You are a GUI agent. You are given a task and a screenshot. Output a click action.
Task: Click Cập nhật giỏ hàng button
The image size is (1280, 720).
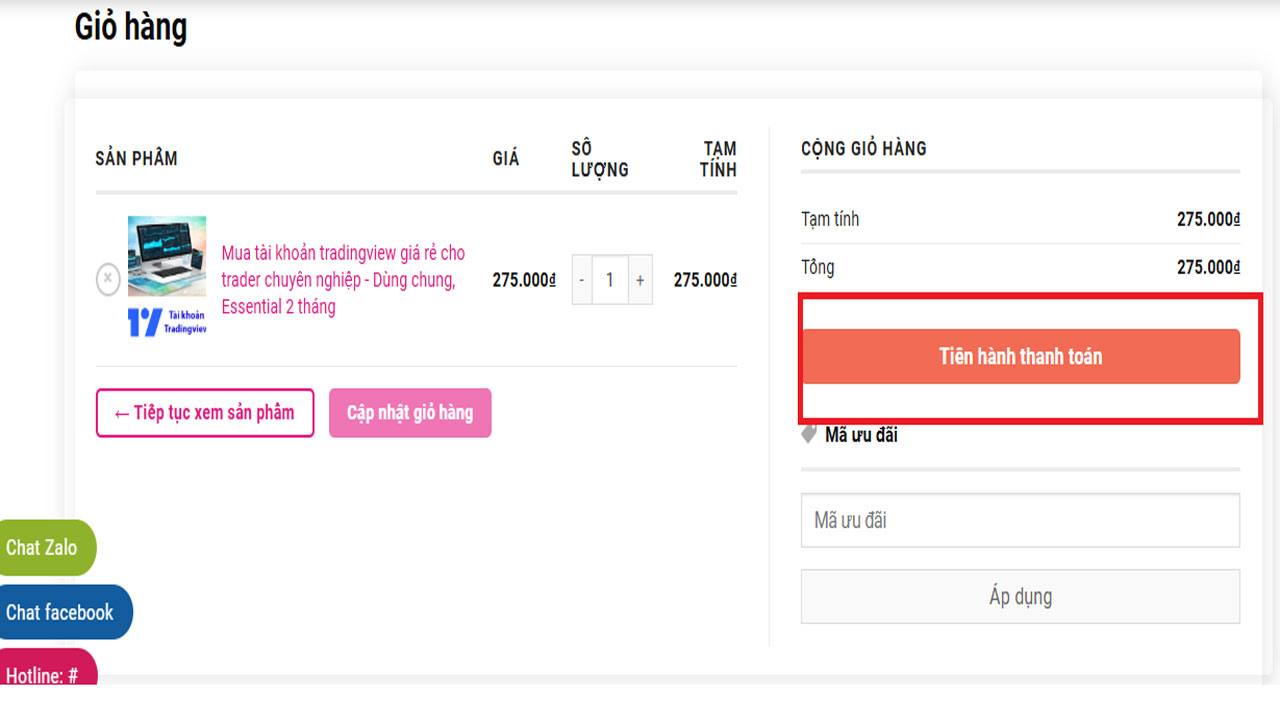tap(410, 413)
